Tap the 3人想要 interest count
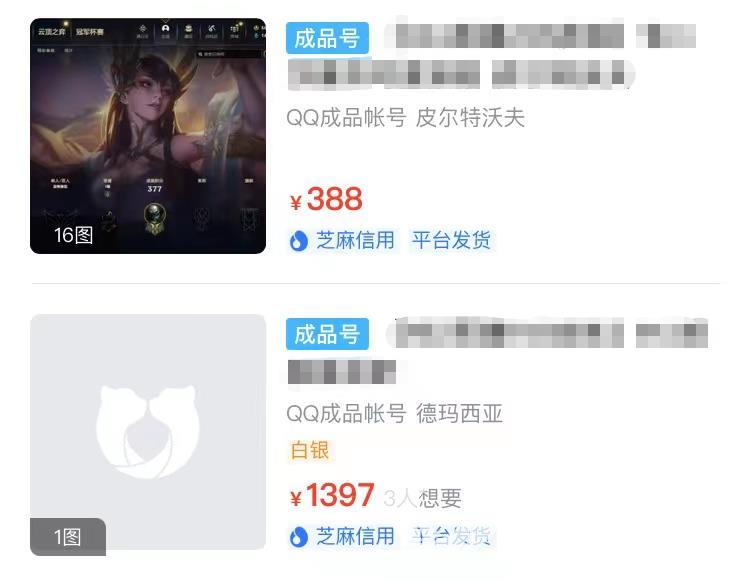 [x=422, y=498]
